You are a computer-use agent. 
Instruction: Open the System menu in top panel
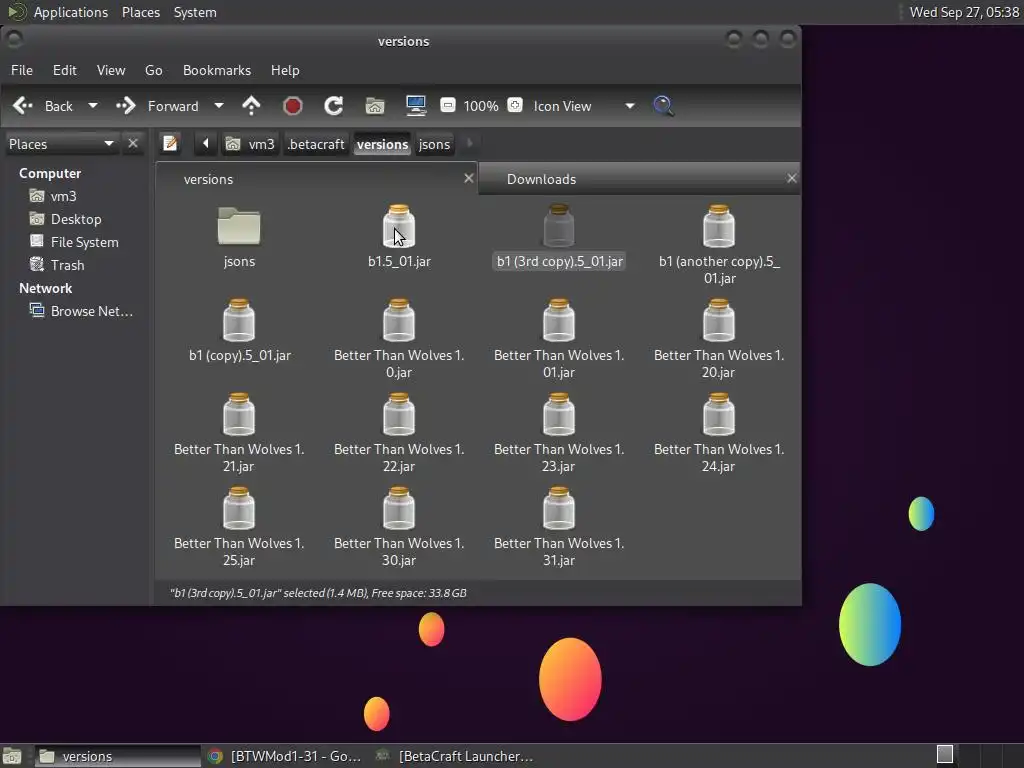click(x=195, y=12)
